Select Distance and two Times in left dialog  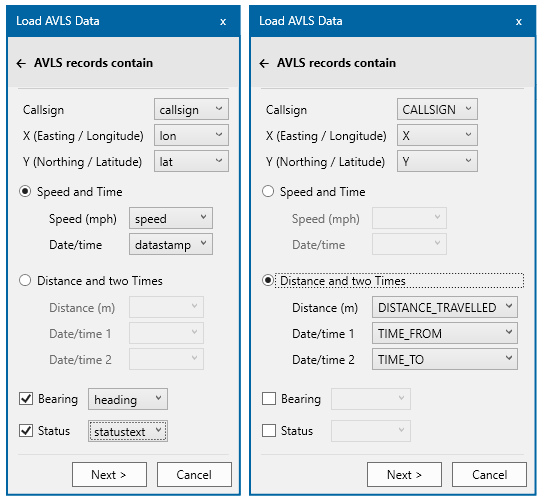pyautogui.click(x=25, y=280)
